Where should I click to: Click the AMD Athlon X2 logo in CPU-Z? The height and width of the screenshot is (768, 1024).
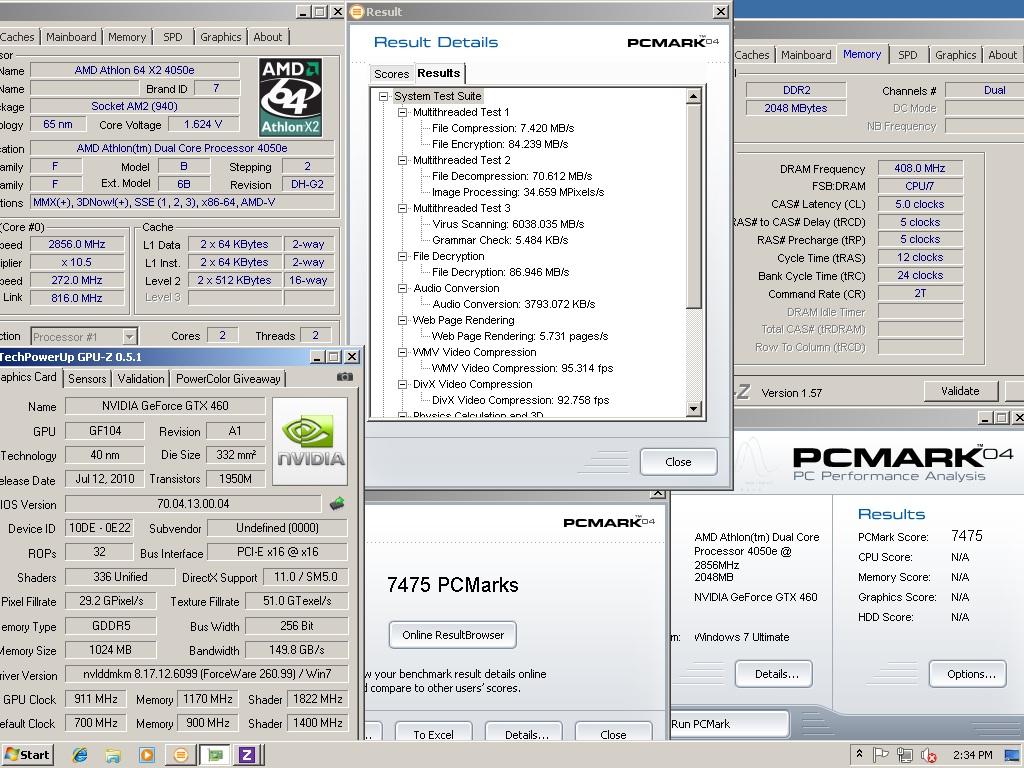point(290,97)
